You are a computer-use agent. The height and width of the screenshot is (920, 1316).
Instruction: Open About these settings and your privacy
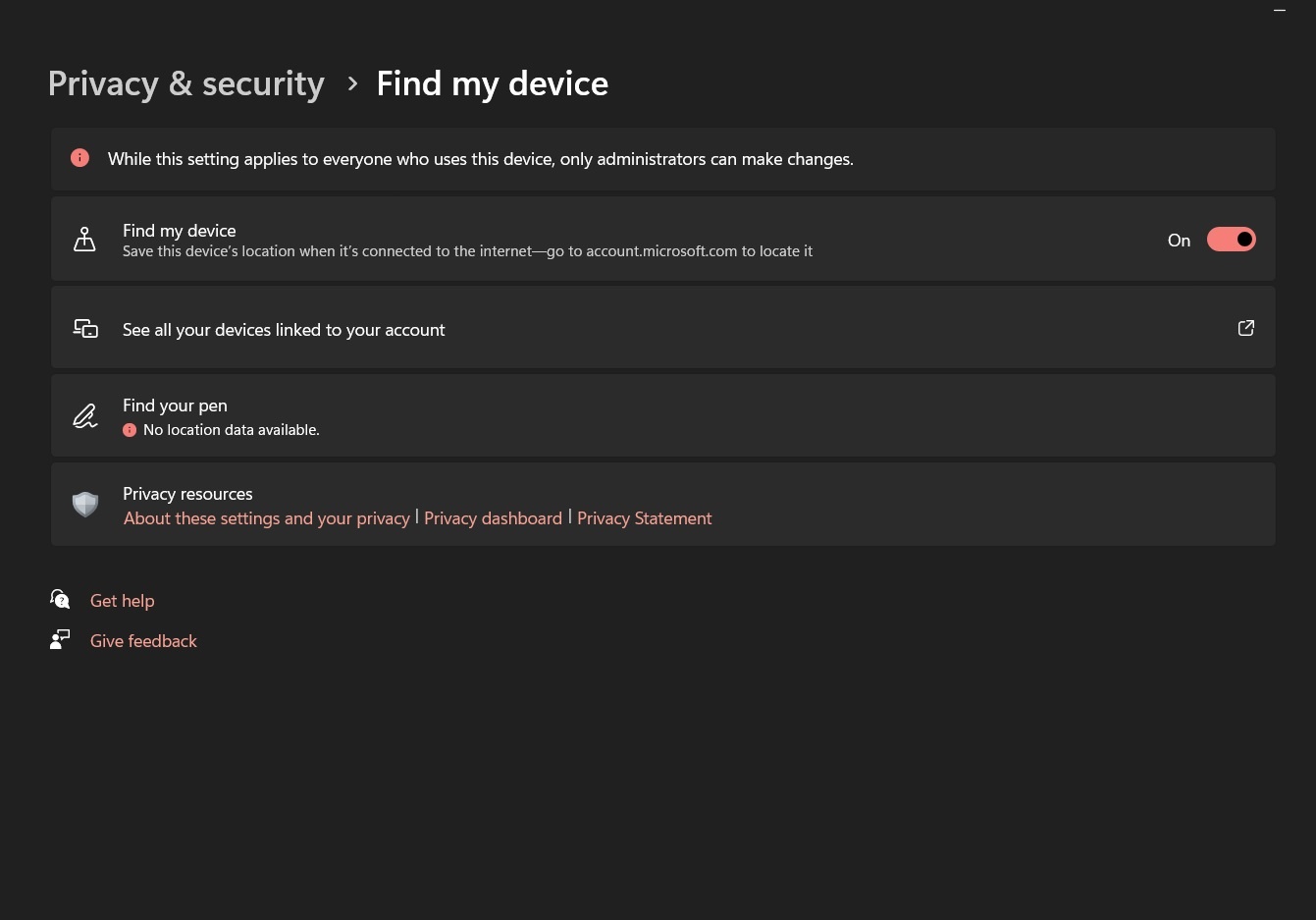[267, 518]
